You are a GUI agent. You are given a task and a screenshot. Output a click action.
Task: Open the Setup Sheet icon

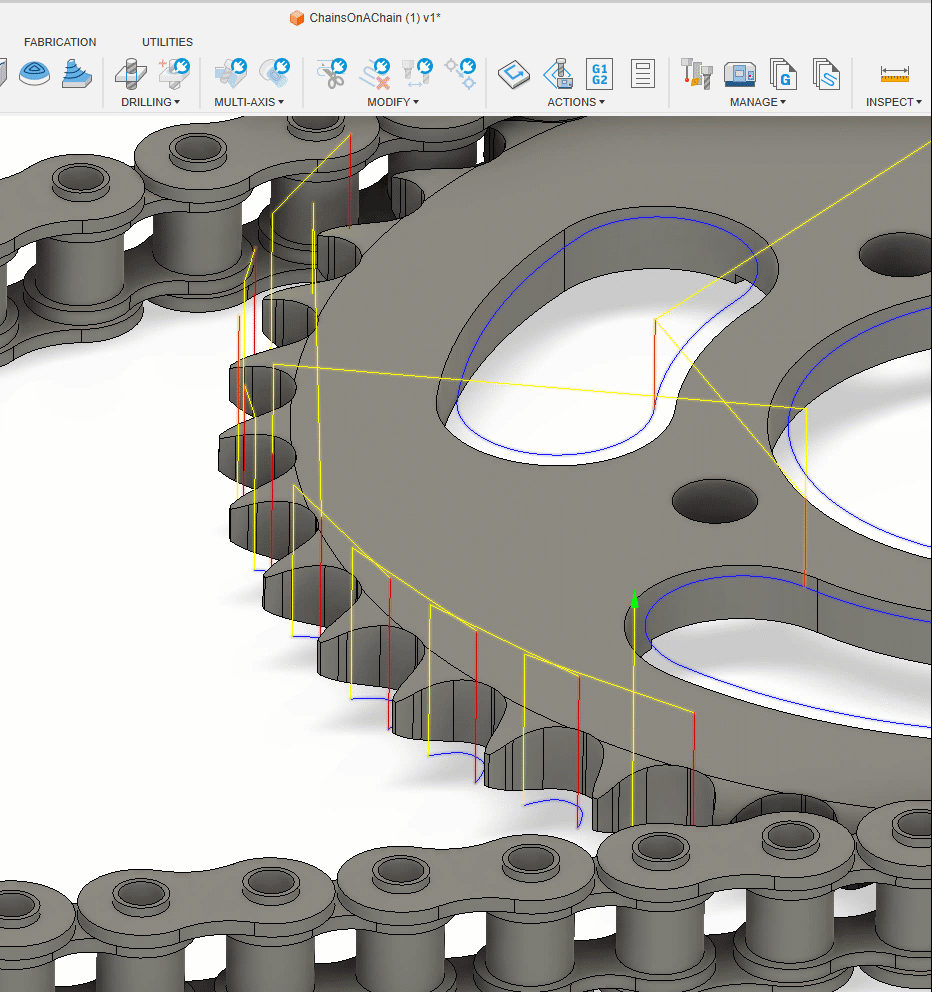[643, 73]
